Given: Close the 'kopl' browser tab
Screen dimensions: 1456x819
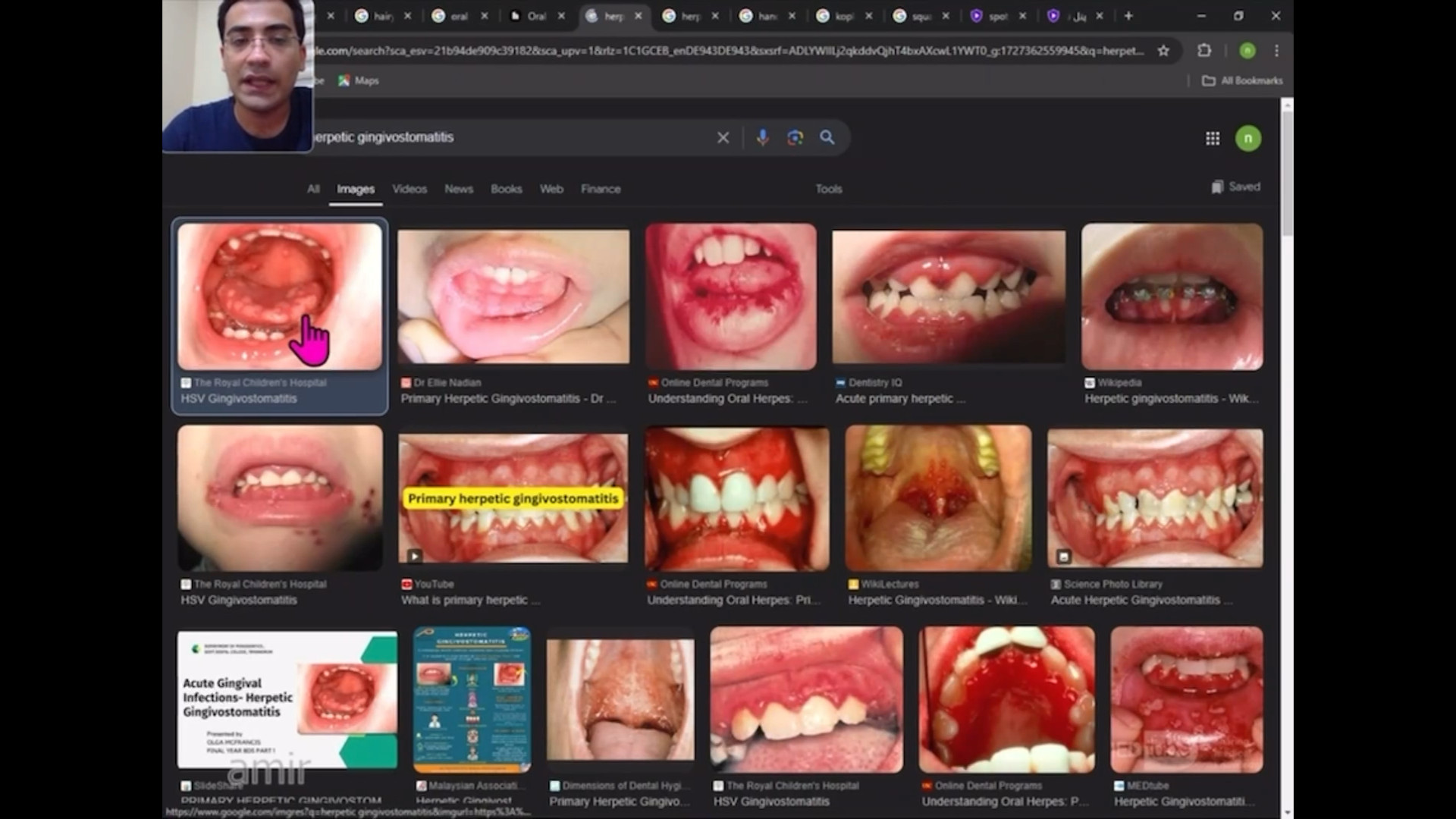Looking at the screenshot, I should pyautogui.click(x=869, y=16).
